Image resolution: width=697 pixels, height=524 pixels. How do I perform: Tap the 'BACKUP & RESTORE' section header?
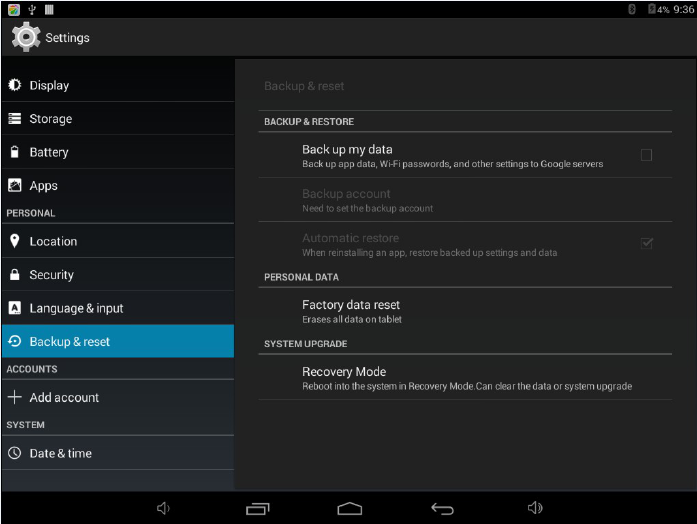tap(309, 121)
